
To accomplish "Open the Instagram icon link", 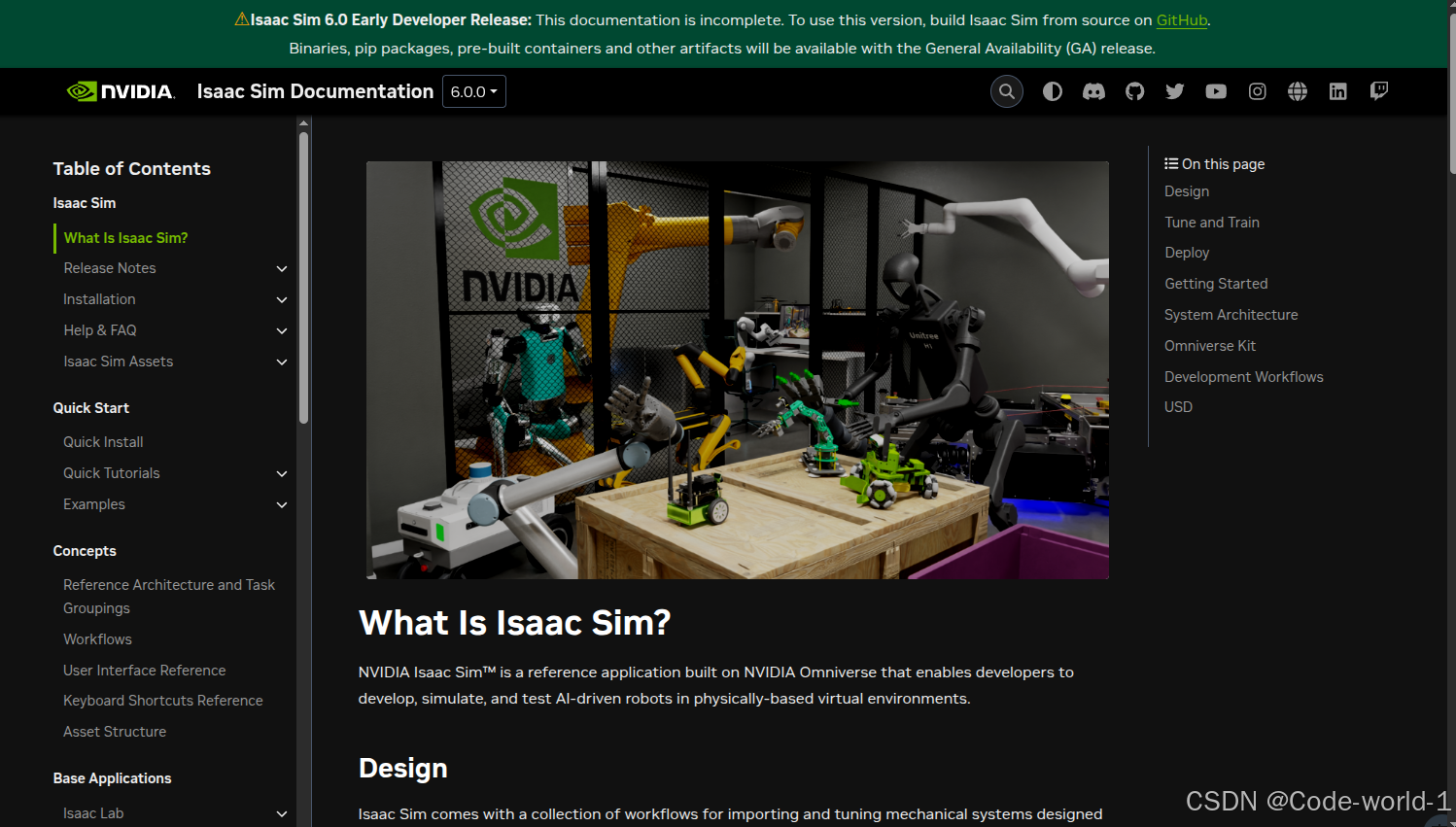I will tap(1257, 91).
